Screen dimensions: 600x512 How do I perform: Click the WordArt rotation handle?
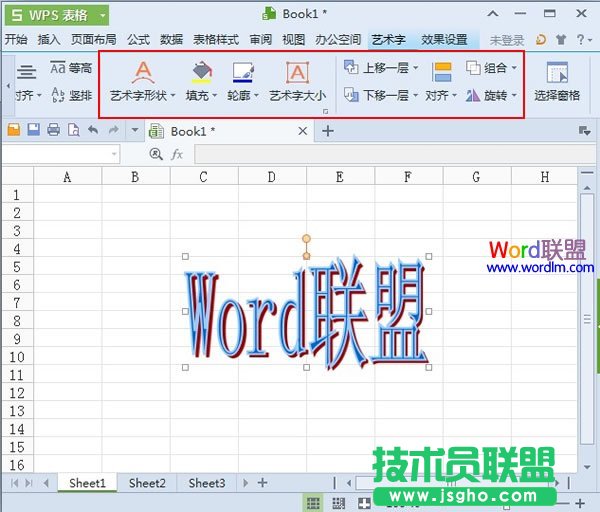click(306, 239)
